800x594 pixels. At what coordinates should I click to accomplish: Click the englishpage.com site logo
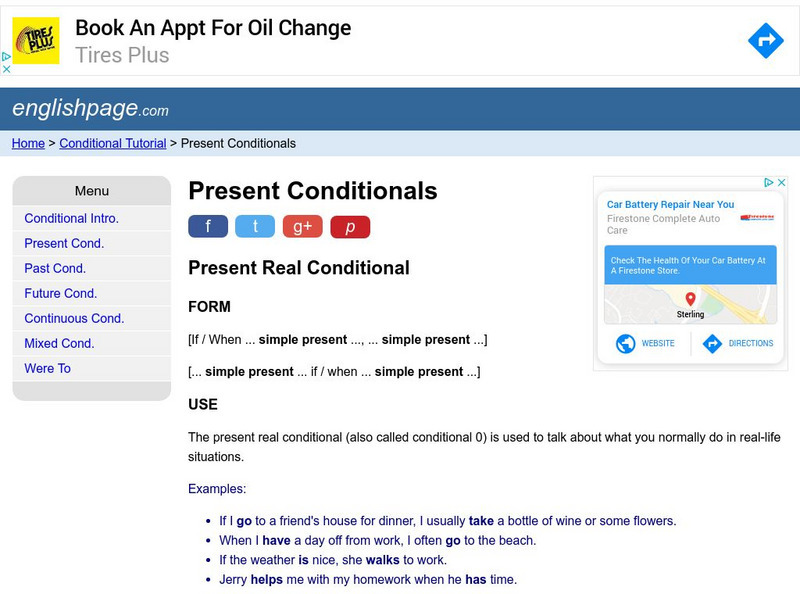(90, 108)
